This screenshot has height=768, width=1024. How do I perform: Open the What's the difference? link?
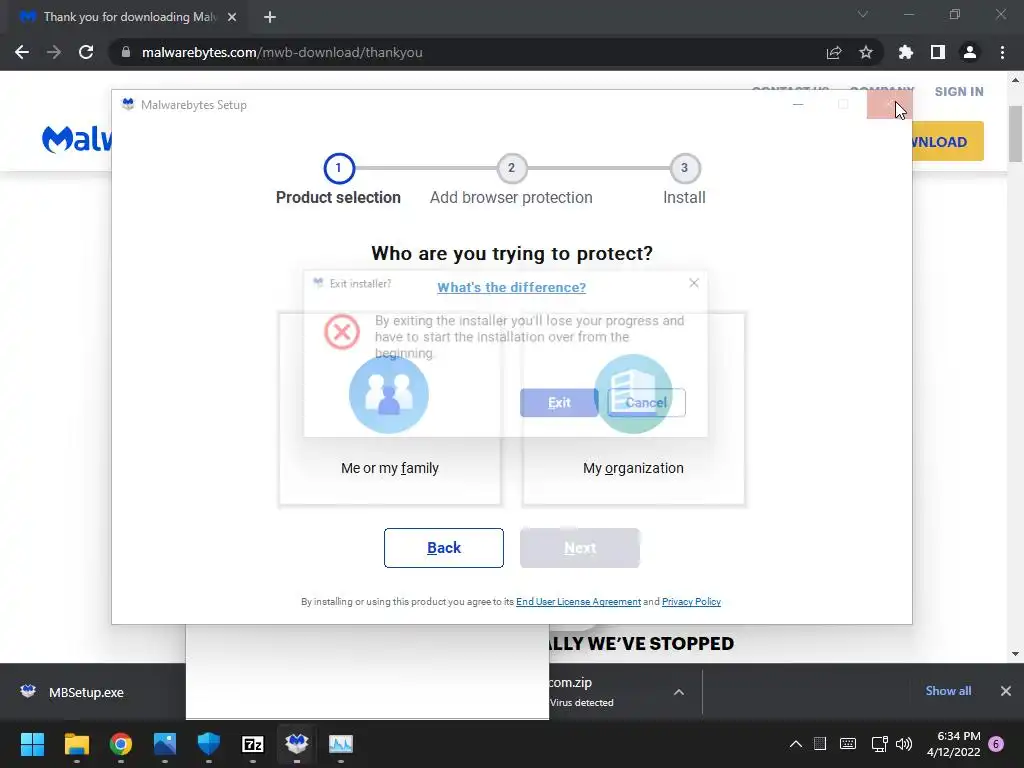click(511, 287)
